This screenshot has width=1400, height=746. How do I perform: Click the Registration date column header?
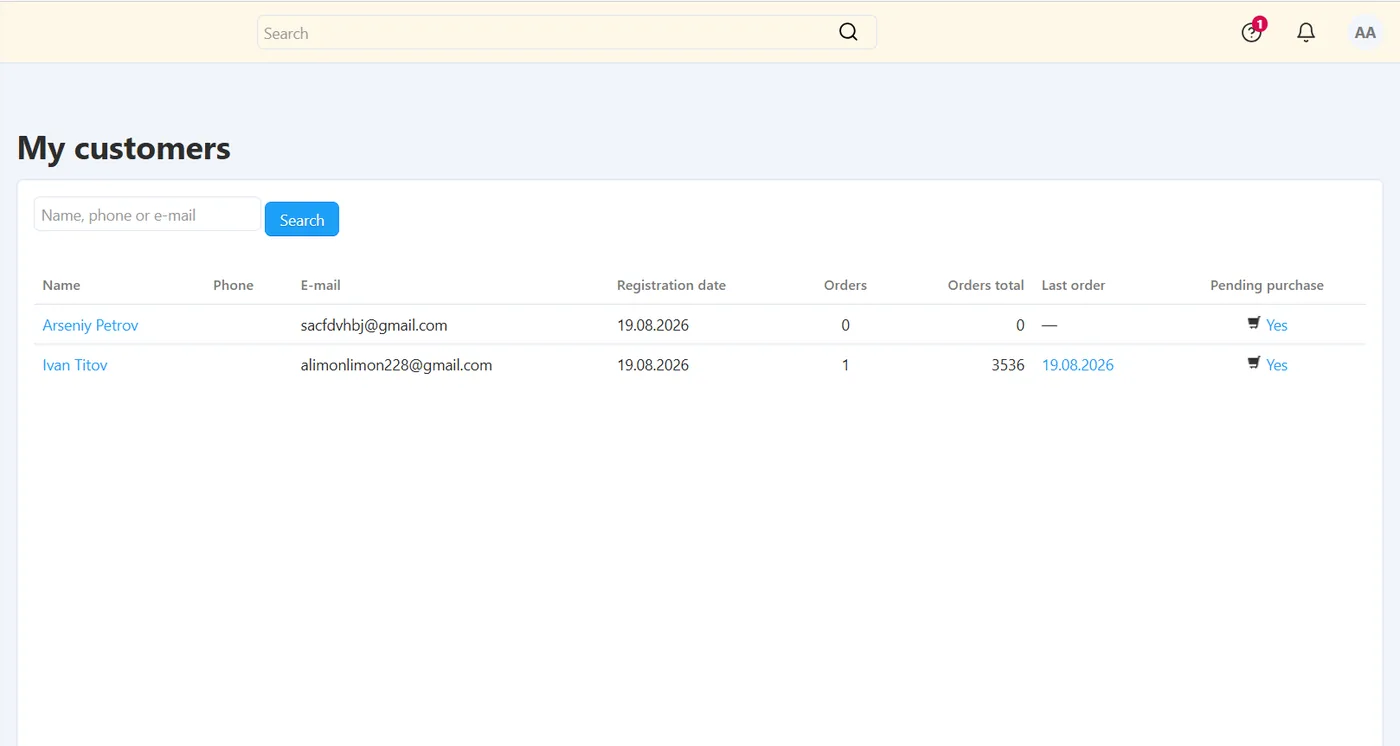pyautogui.click(x=671, y=285)
